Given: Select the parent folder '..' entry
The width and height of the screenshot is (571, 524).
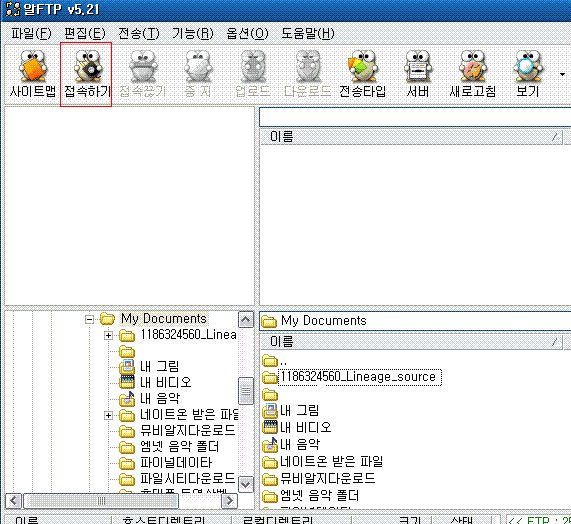Looking at the screenshot, I should tap(275, 361).
